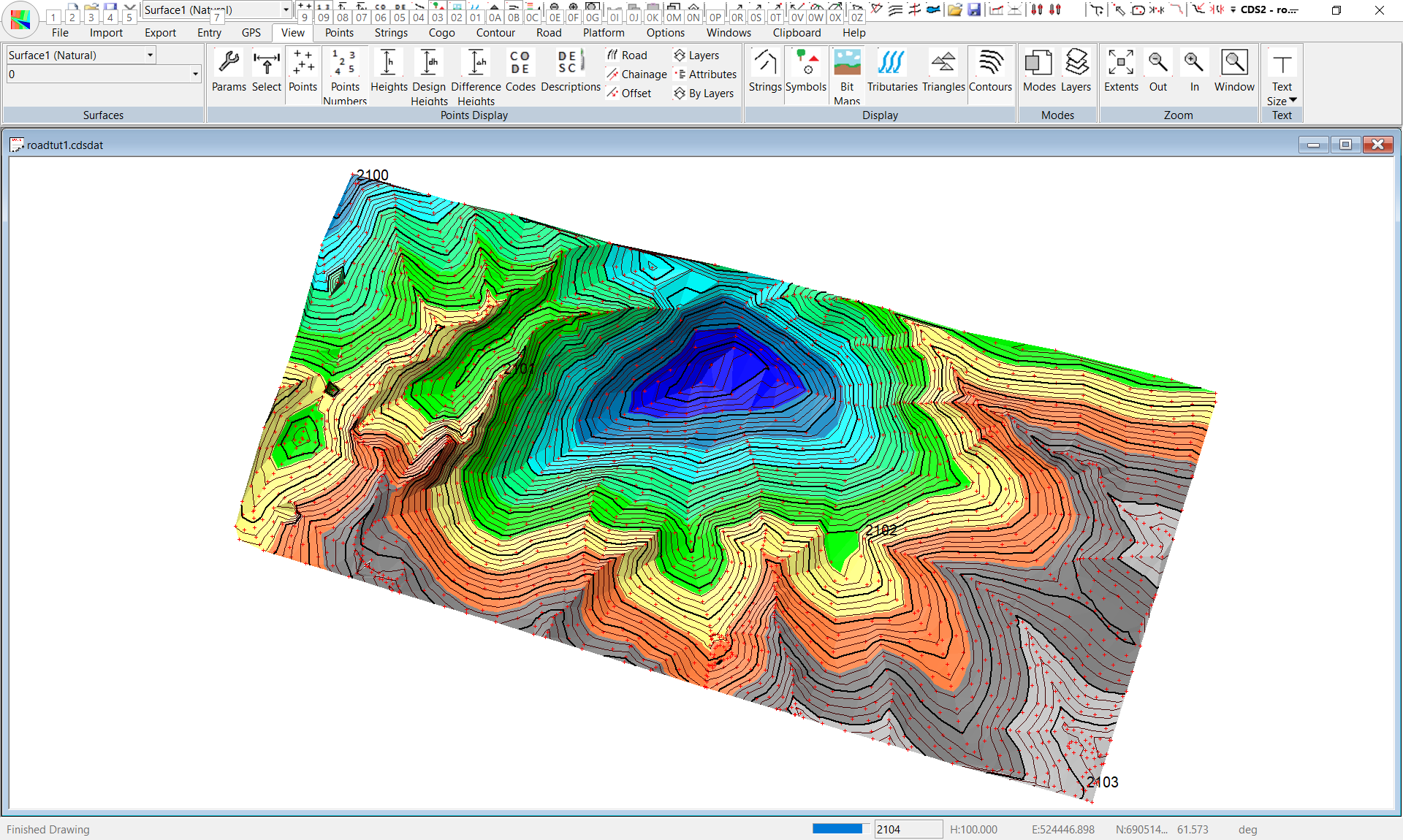
Task: Expand the Surface1 (Natural) surface dropdown
Action: tap(150, 56)
